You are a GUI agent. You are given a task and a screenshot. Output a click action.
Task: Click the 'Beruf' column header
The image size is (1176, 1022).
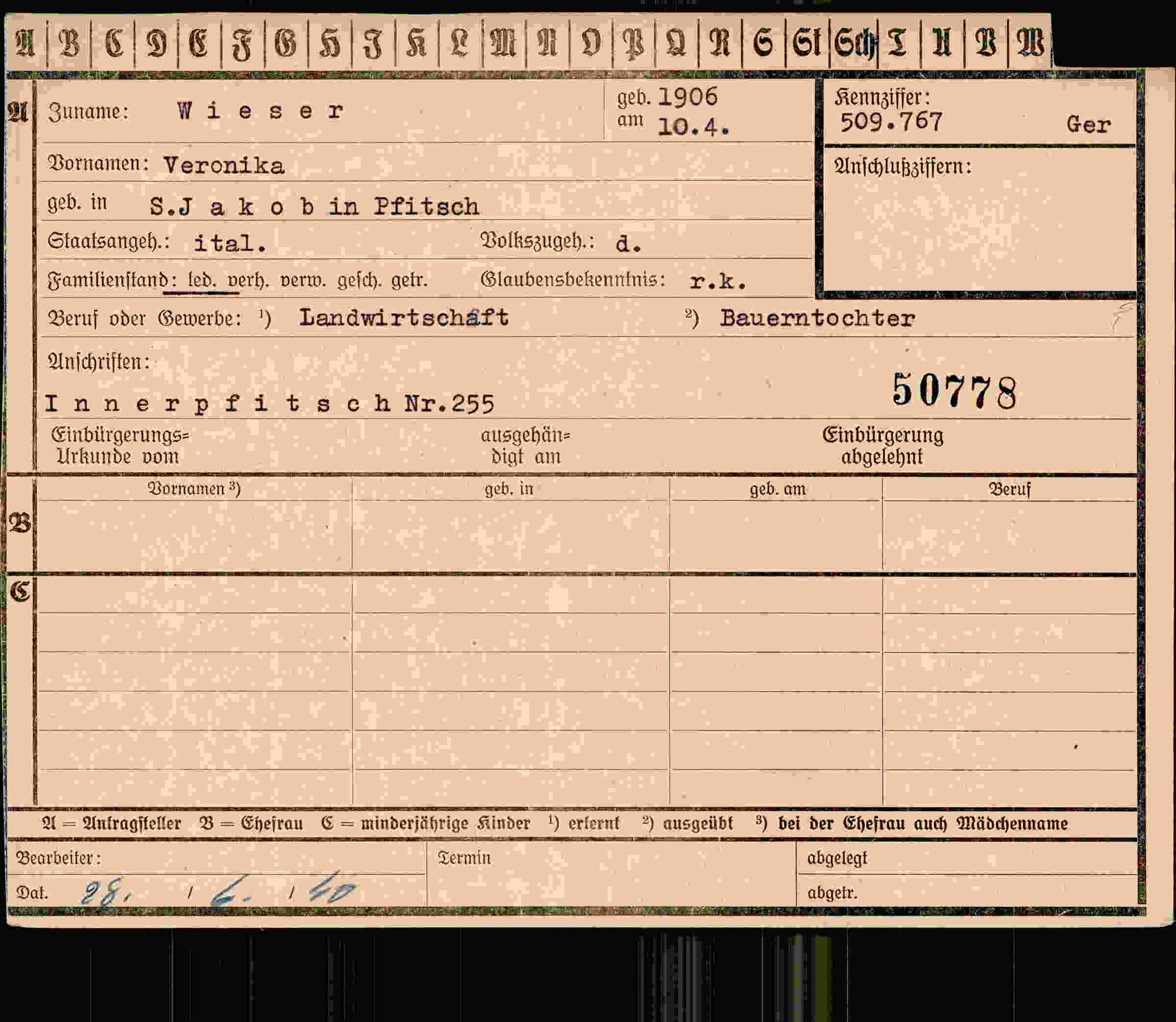coord(1009,489)
